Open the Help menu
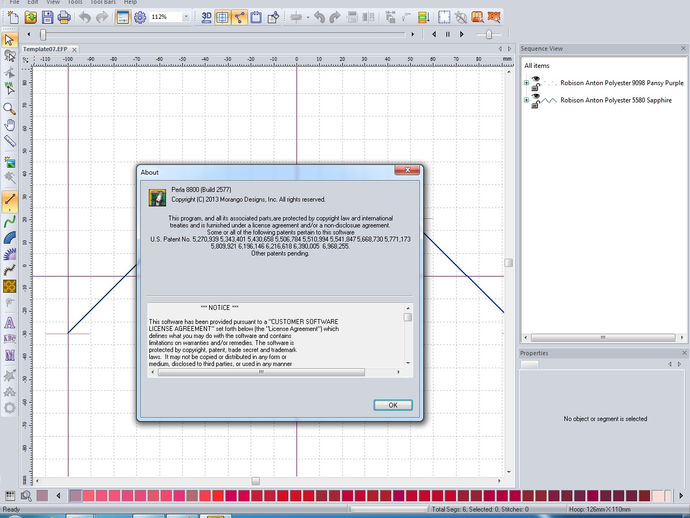The height and width of the screenshot is (518, 690). click(x=130, y=2)
